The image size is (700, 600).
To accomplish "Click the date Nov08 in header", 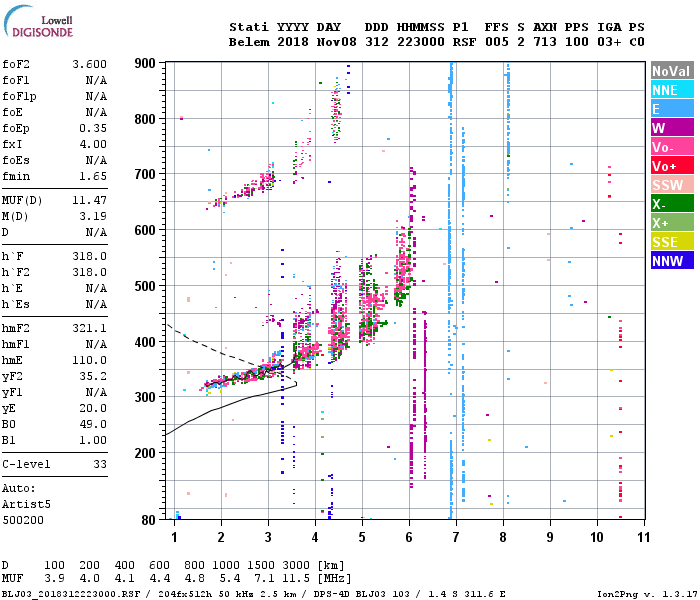I will [x=337, y=42].
